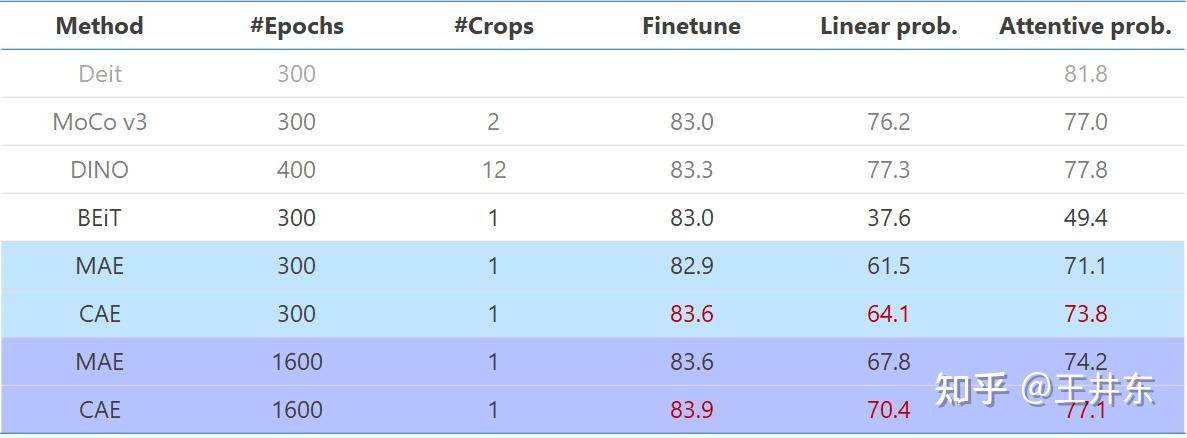Viewport: 1187px width, 438px height.
Task: Select the 76.2 value in MoCo v3 row
Action: [x=888, y=122]
